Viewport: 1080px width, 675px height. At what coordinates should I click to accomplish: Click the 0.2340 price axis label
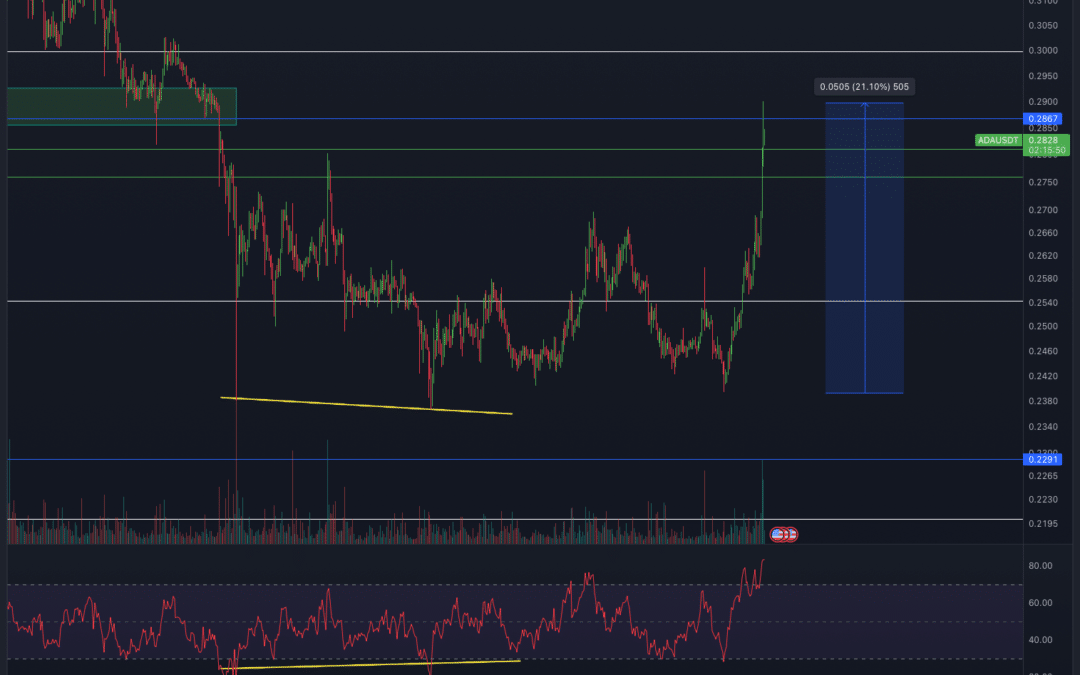[1043, 427]
